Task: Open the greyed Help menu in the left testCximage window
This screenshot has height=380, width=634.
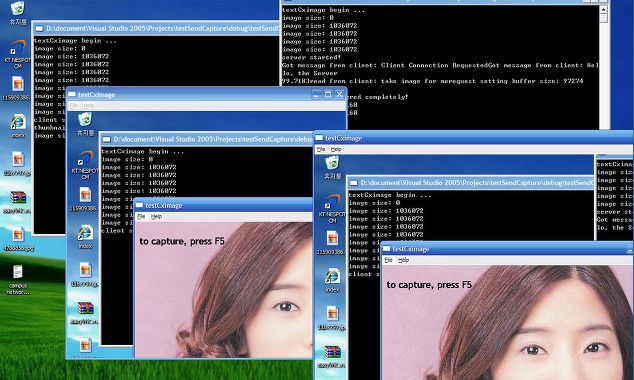Action: pyautogui.click(x=89, y=106)
